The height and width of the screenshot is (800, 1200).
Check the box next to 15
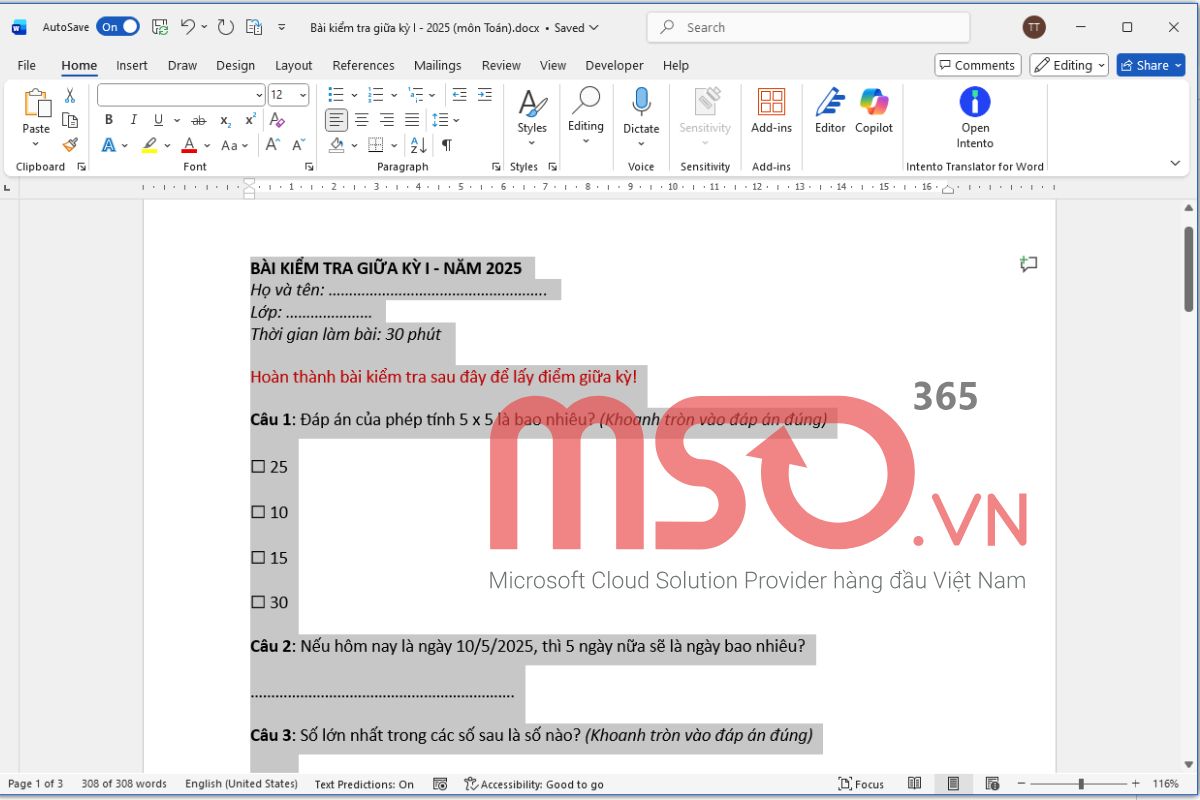coord(258,557)
